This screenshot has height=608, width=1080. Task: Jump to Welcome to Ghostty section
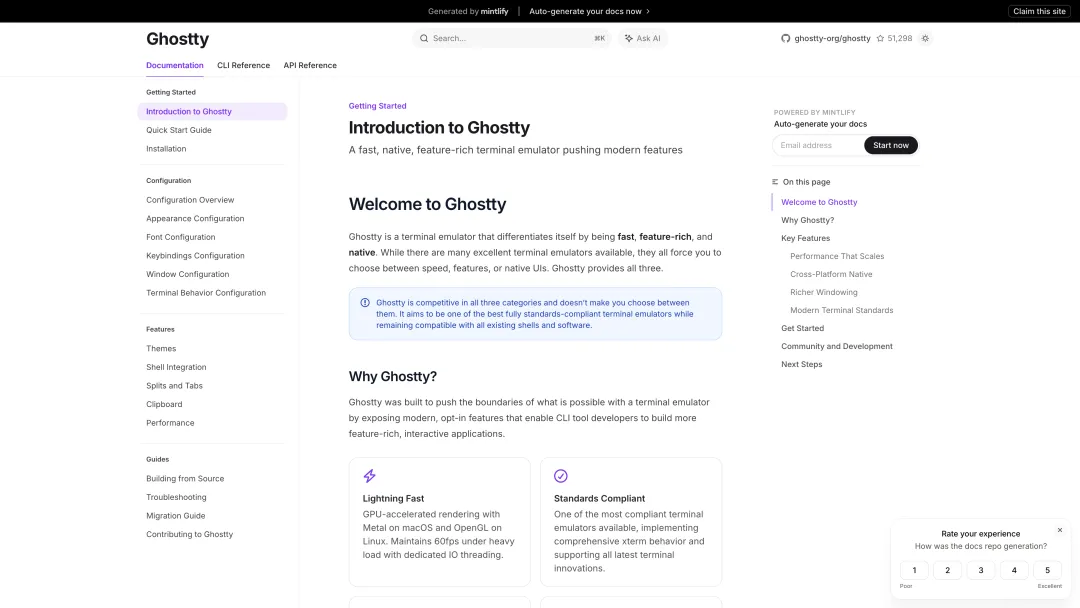819,202
